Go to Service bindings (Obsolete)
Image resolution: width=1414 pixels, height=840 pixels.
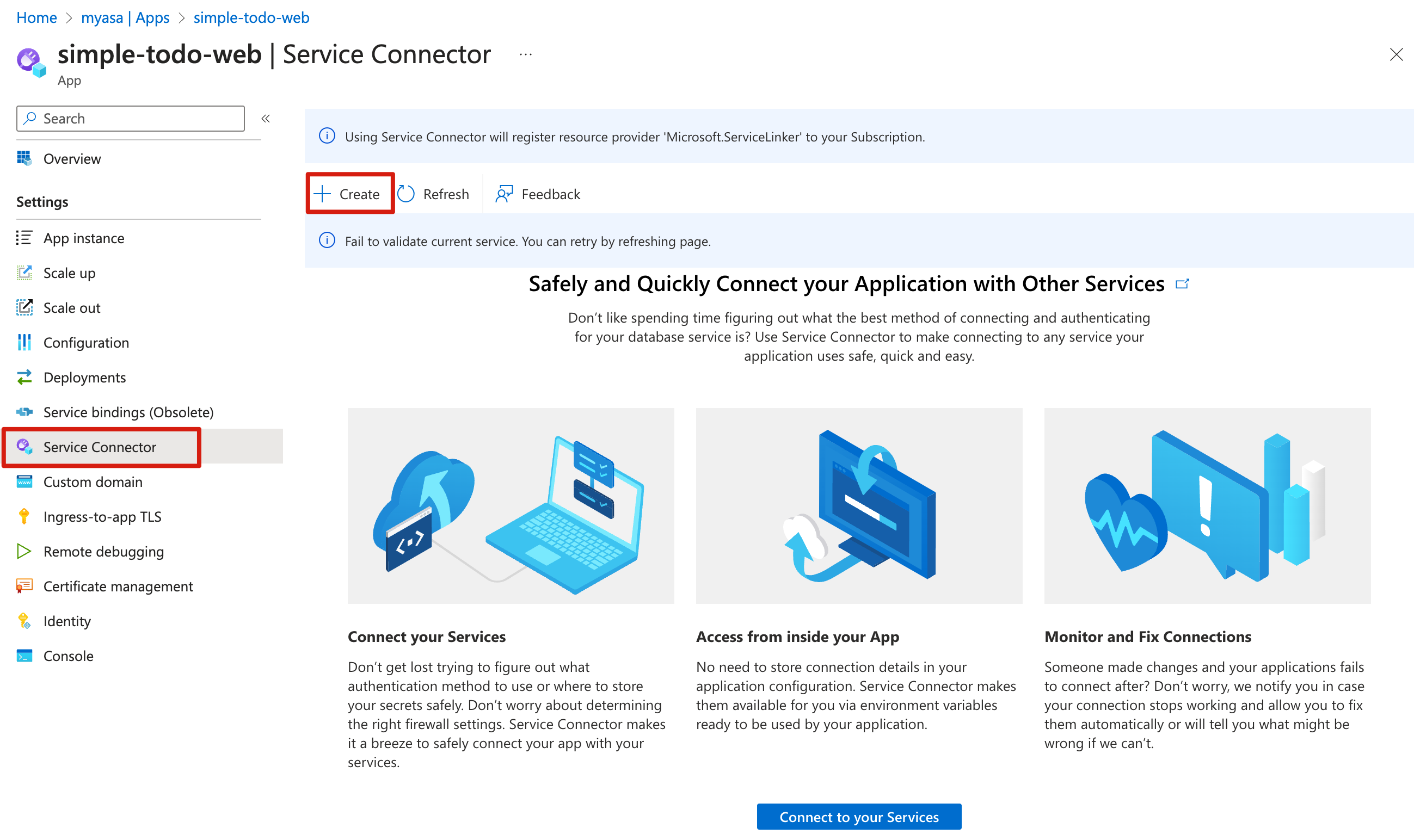[x=128, y=412]
